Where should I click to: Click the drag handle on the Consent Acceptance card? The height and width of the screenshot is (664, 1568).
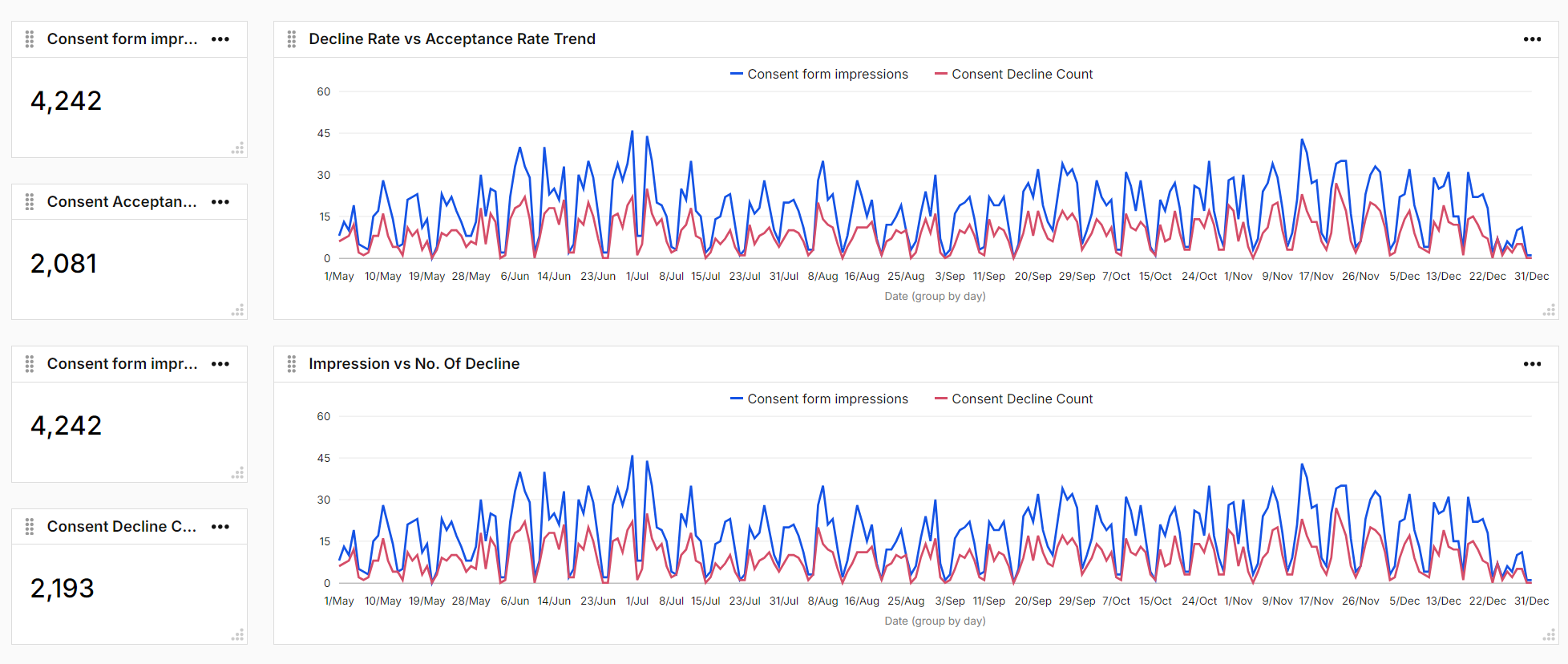29,201
